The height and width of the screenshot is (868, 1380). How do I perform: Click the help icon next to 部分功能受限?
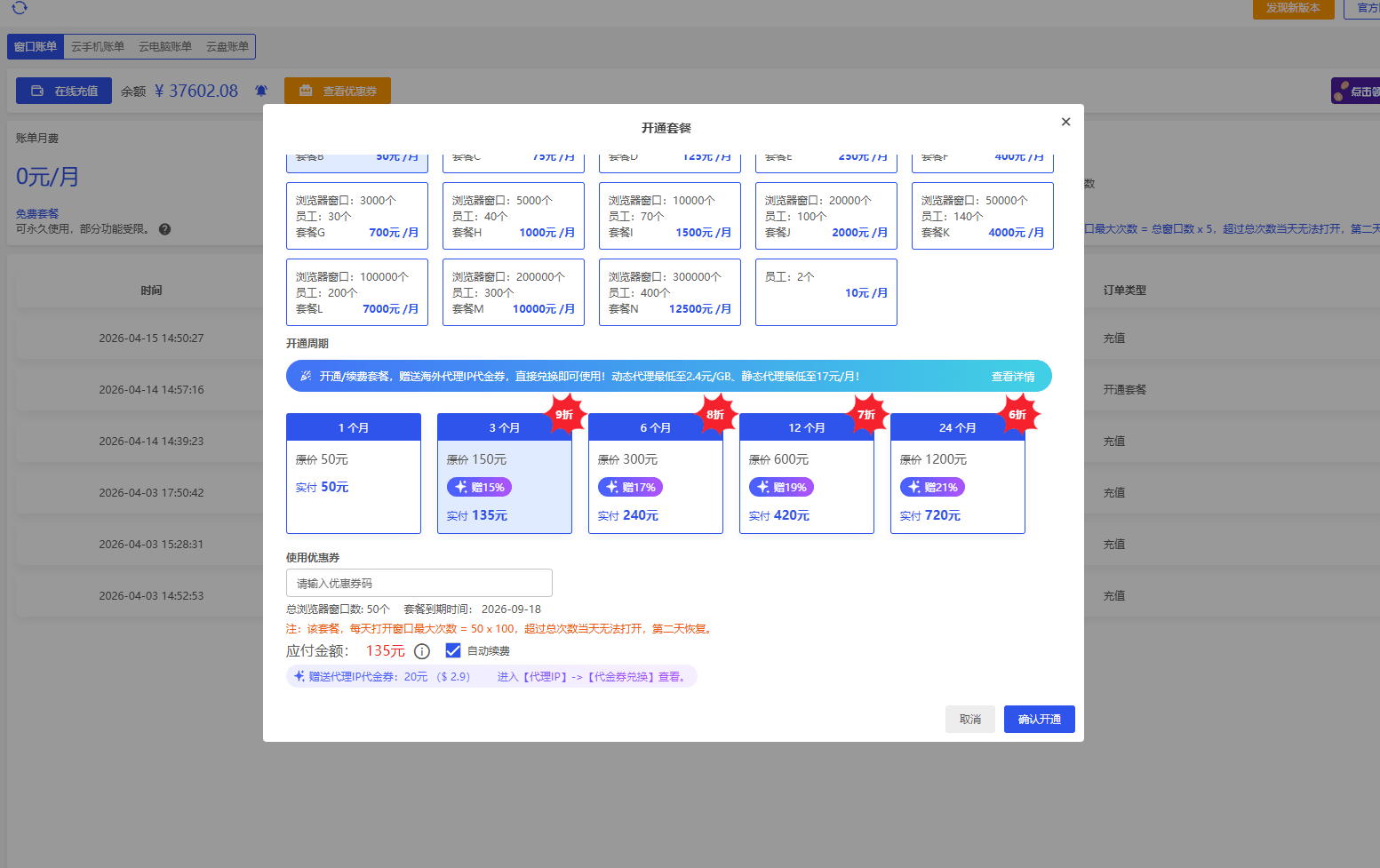[164, 229]
